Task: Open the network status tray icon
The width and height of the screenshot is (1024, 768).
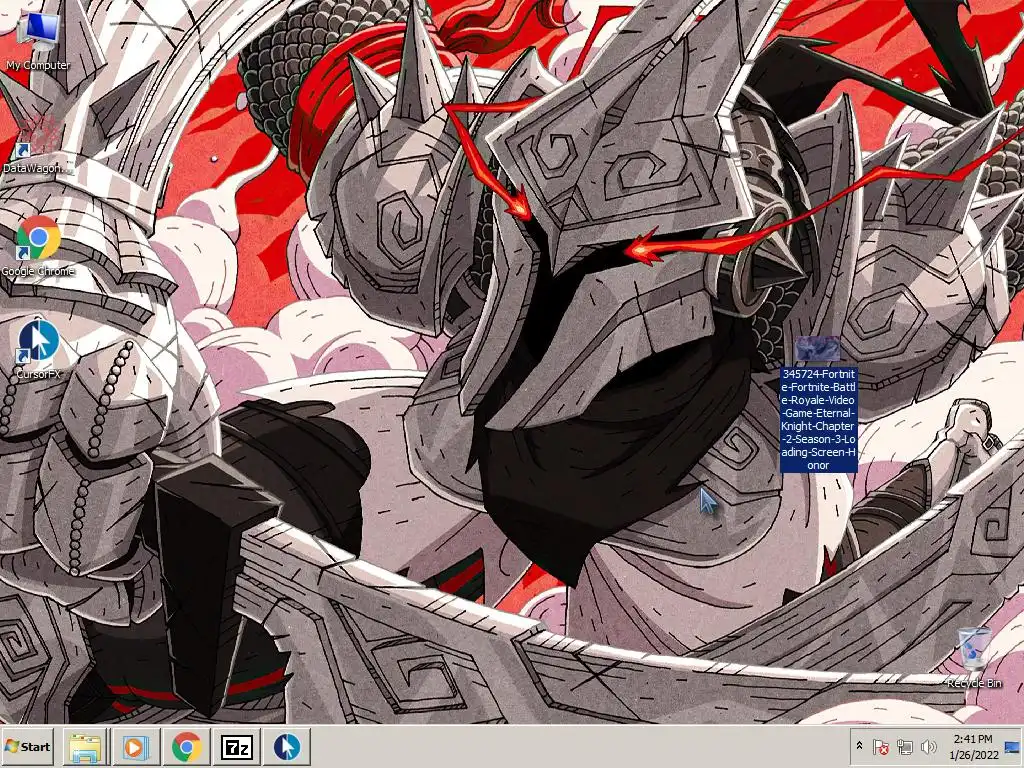Action: (904, 746)
